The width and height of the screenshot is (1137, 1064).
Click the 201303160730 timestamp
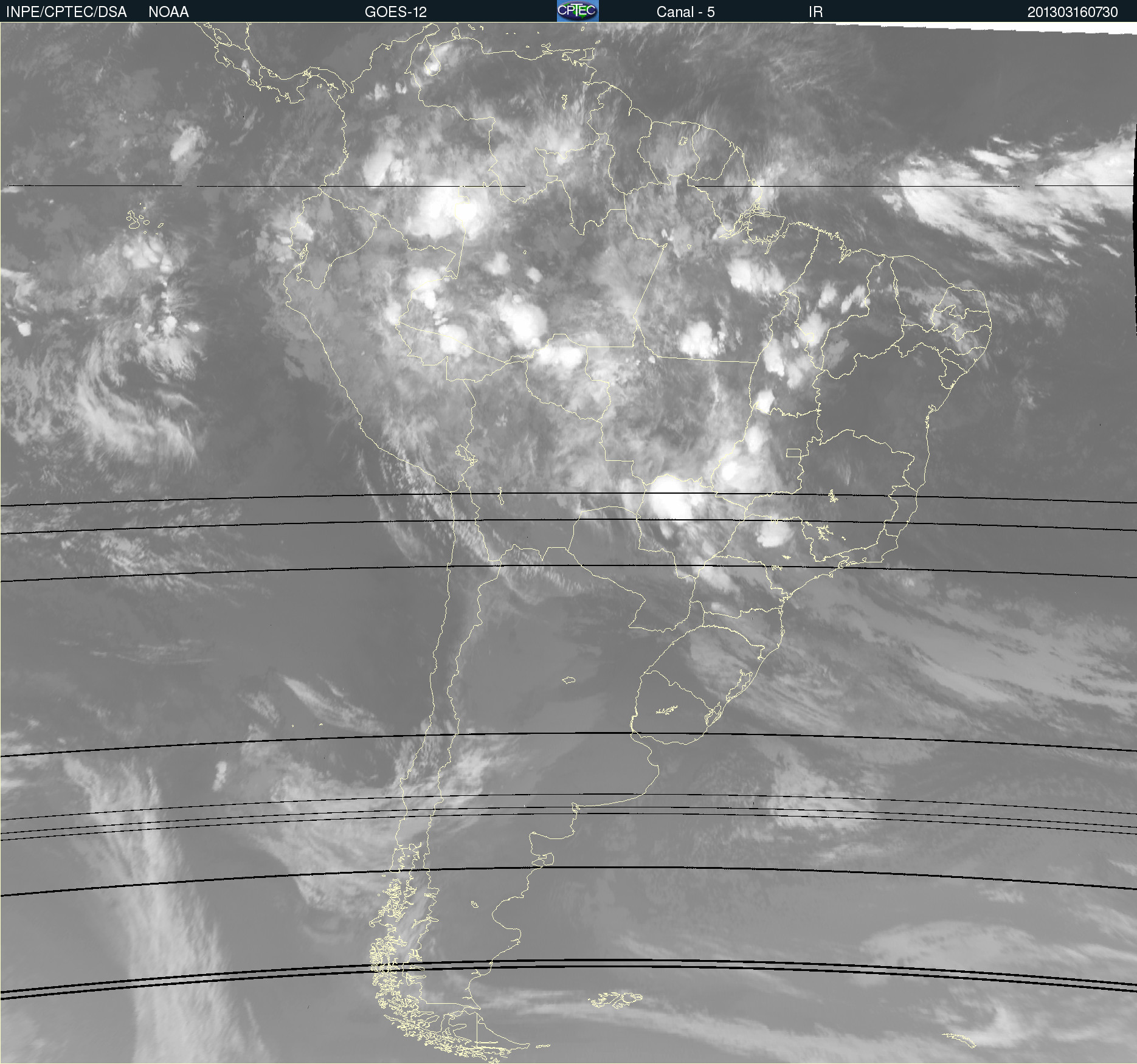click(1073, 12)
